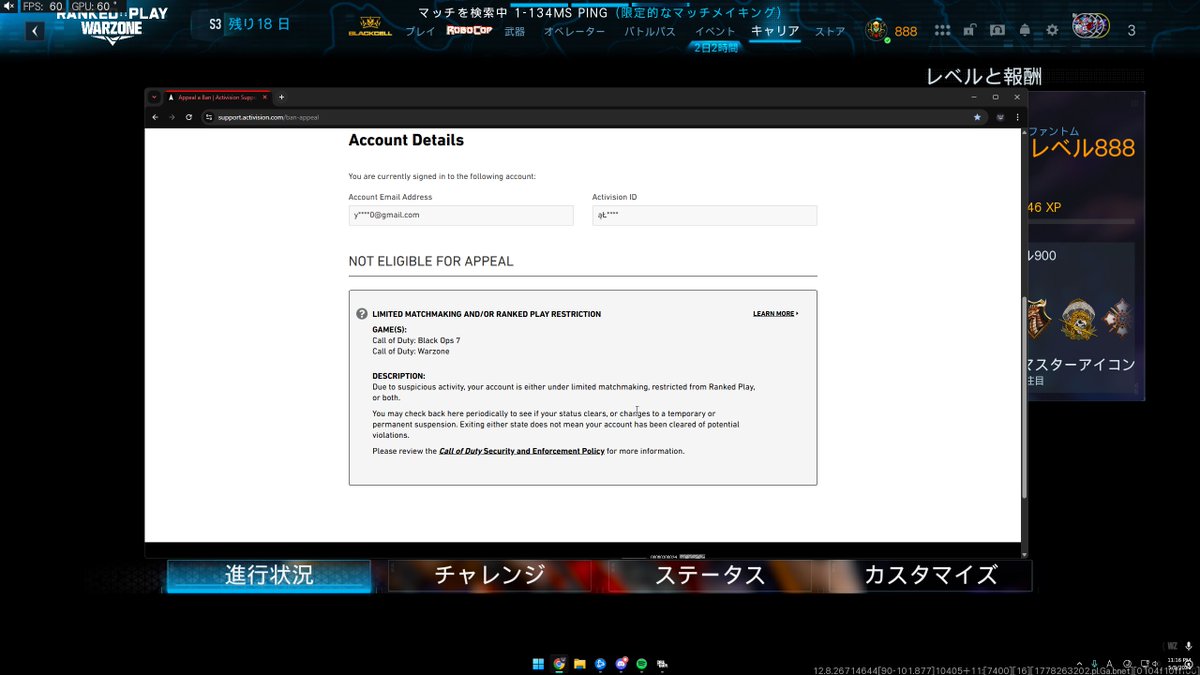Open the ステータス career section

(710, 575)
